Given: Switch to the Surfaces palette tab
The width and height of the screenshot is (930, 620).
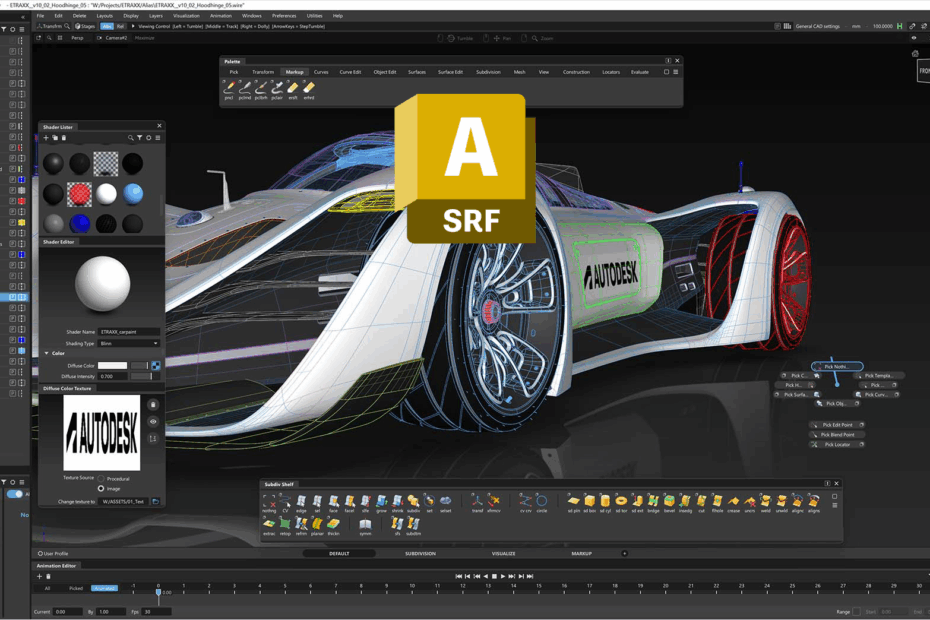Looking at the screenshot, I should tap(416, 72).
